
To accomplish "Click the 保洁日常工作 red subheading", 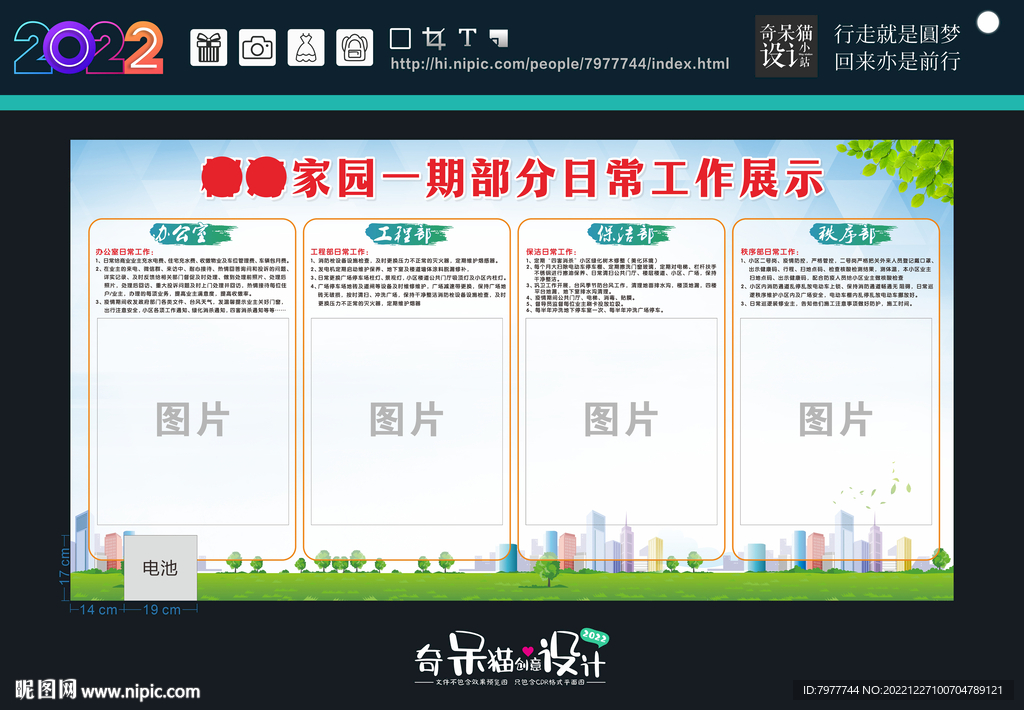I will click(x=551, y=252).
